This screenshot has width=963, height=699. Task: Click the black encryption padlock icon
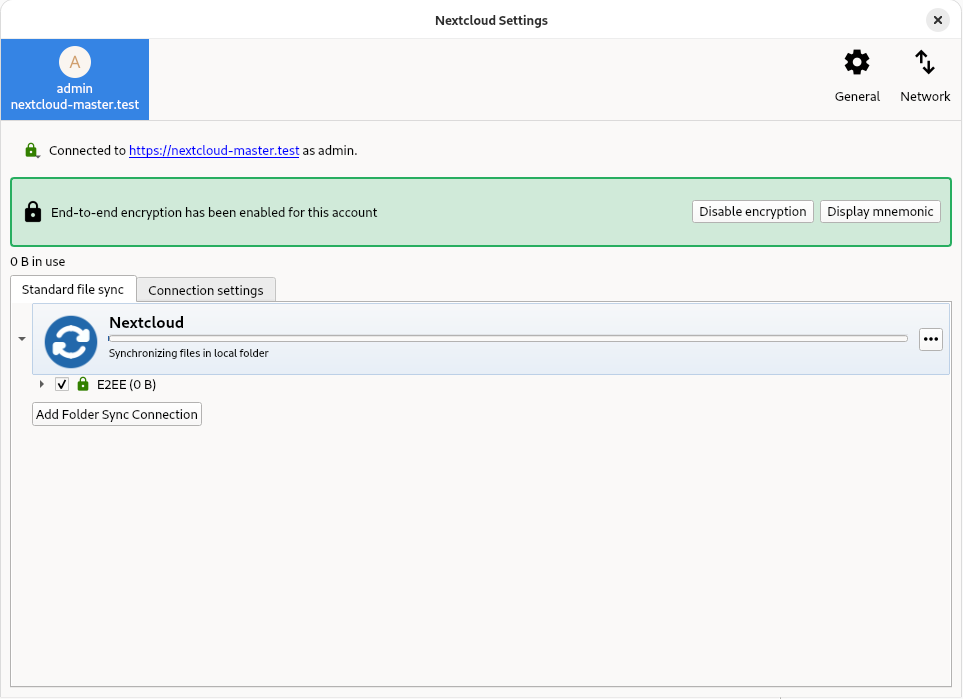pos(33,212)
